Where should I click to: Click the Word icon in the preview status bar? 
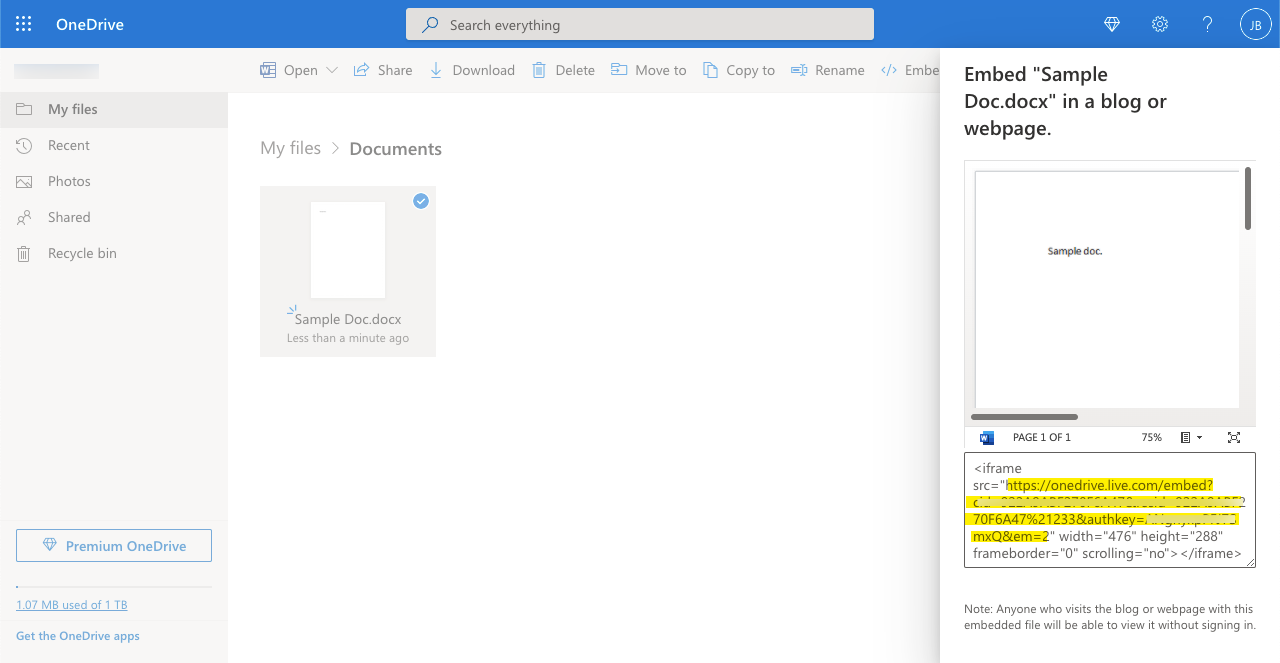pos(987,438)
